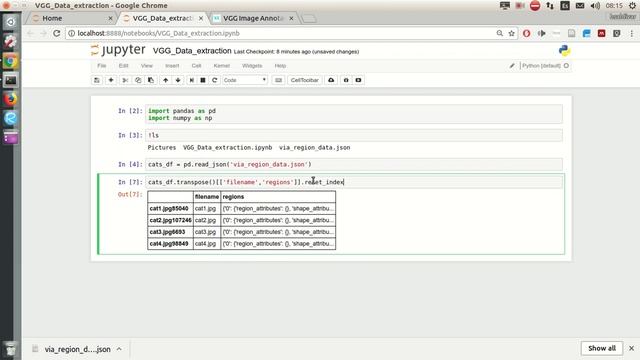Rename notebook title VGG_Data_extraction
This screenshot has height=360, width=640.
(192, 51)
